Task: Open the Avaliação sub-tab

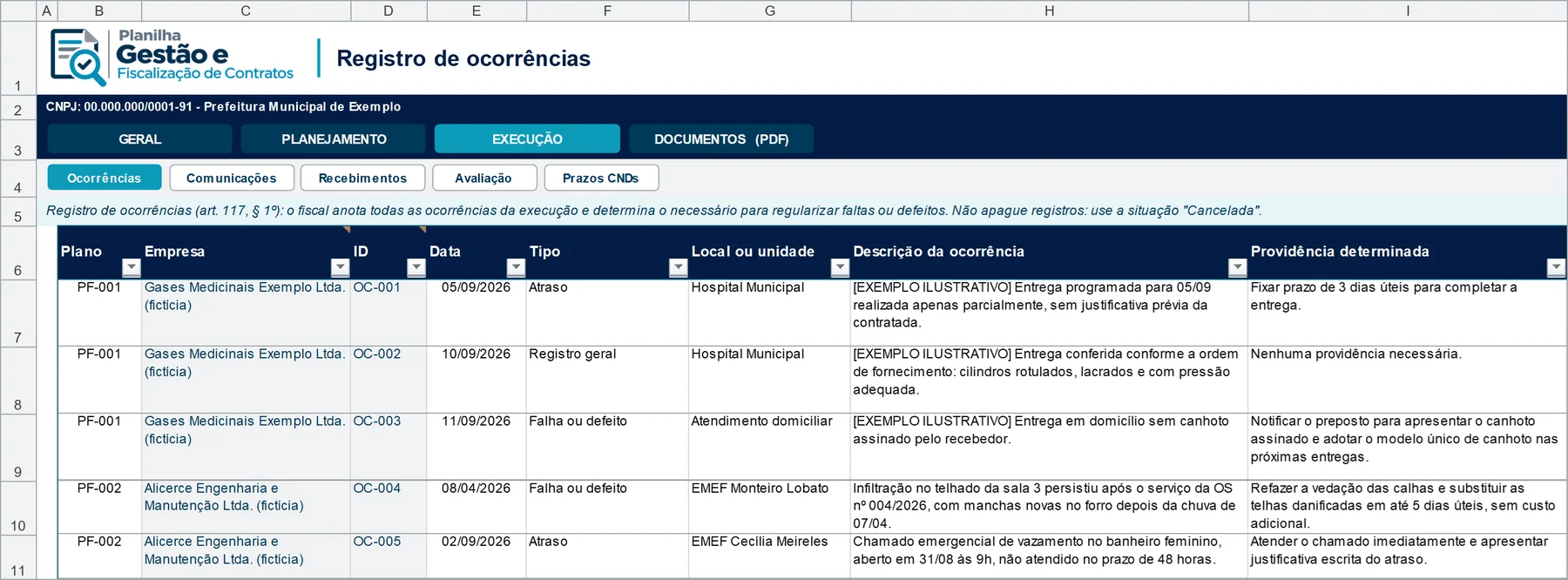Action: coord(483,178)
